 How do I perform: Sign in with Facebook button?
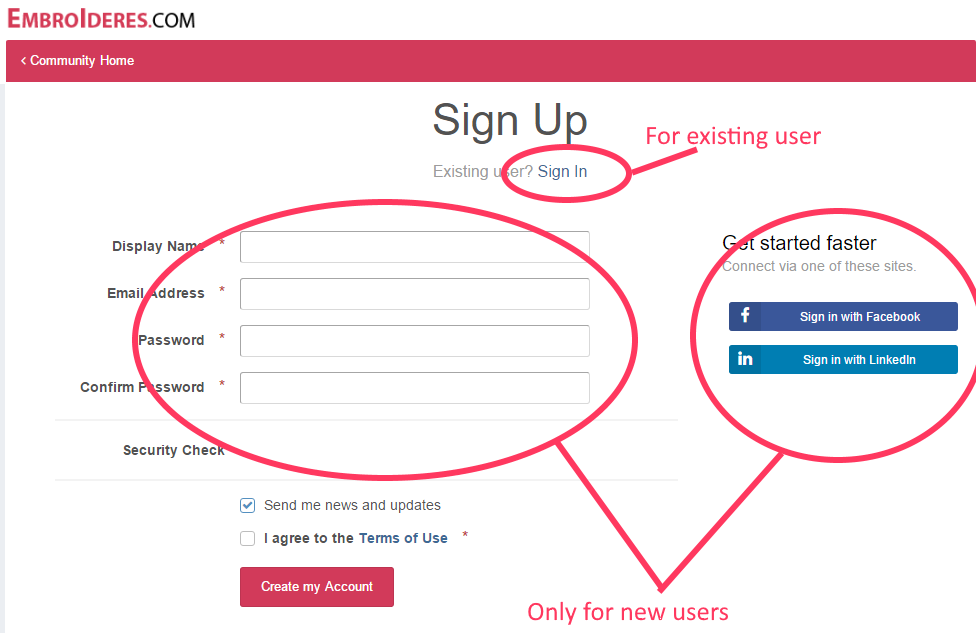[843, 316]
